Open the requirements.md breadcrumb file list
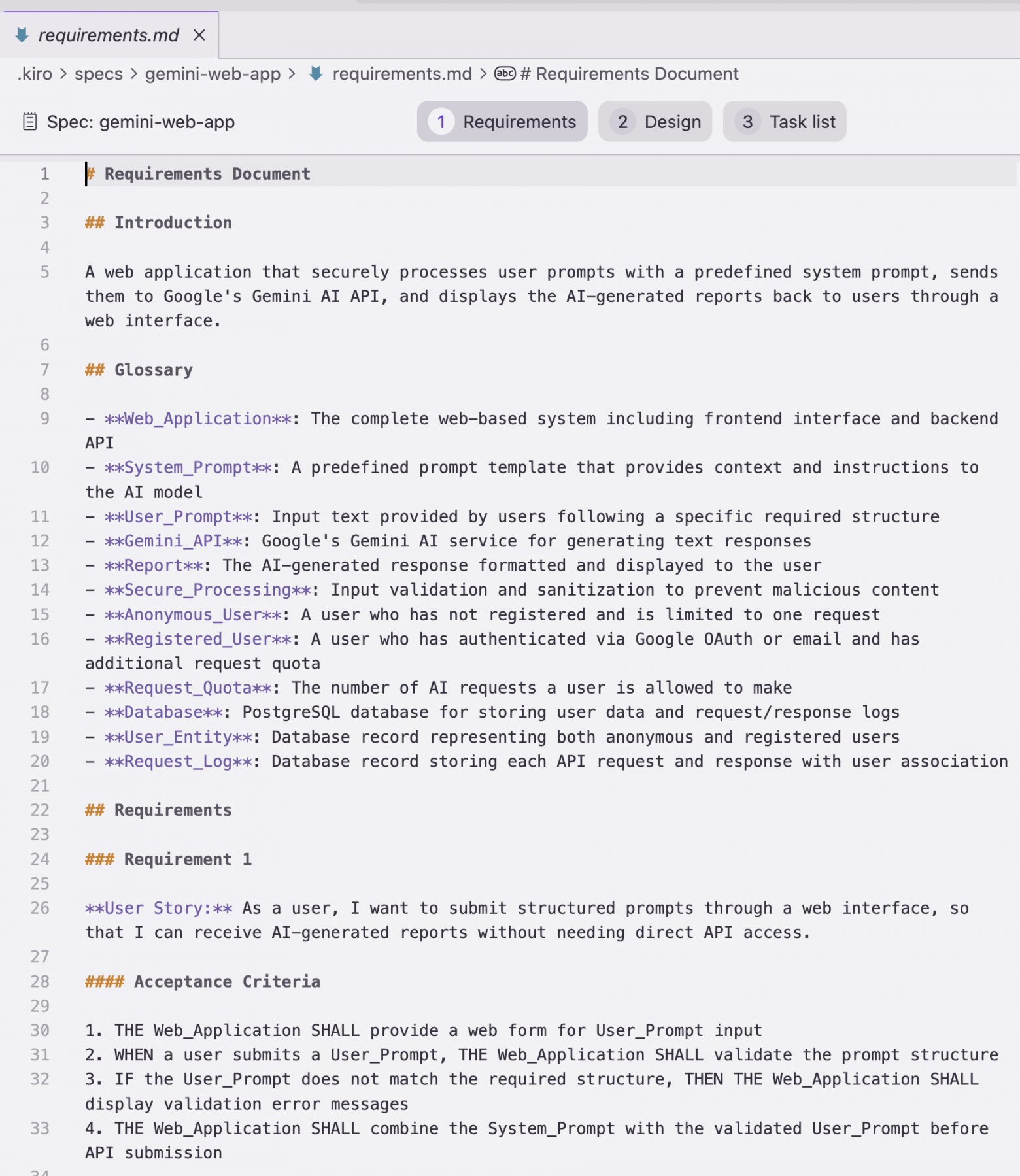This screenshot has width=1020, height=1176. (401, 74)
